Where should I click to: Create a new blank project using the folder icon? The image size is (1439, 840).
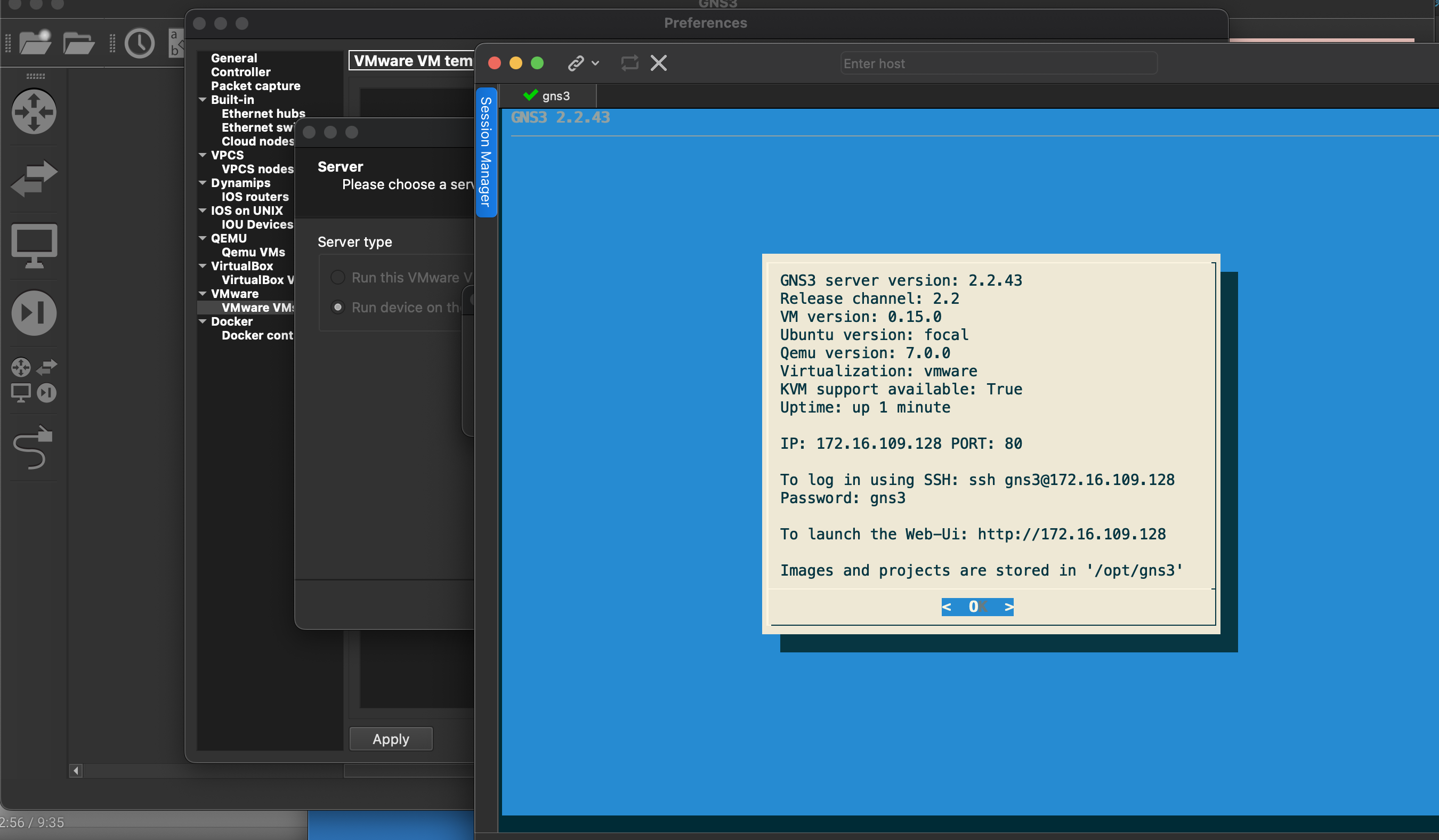[x=35, y=43]
